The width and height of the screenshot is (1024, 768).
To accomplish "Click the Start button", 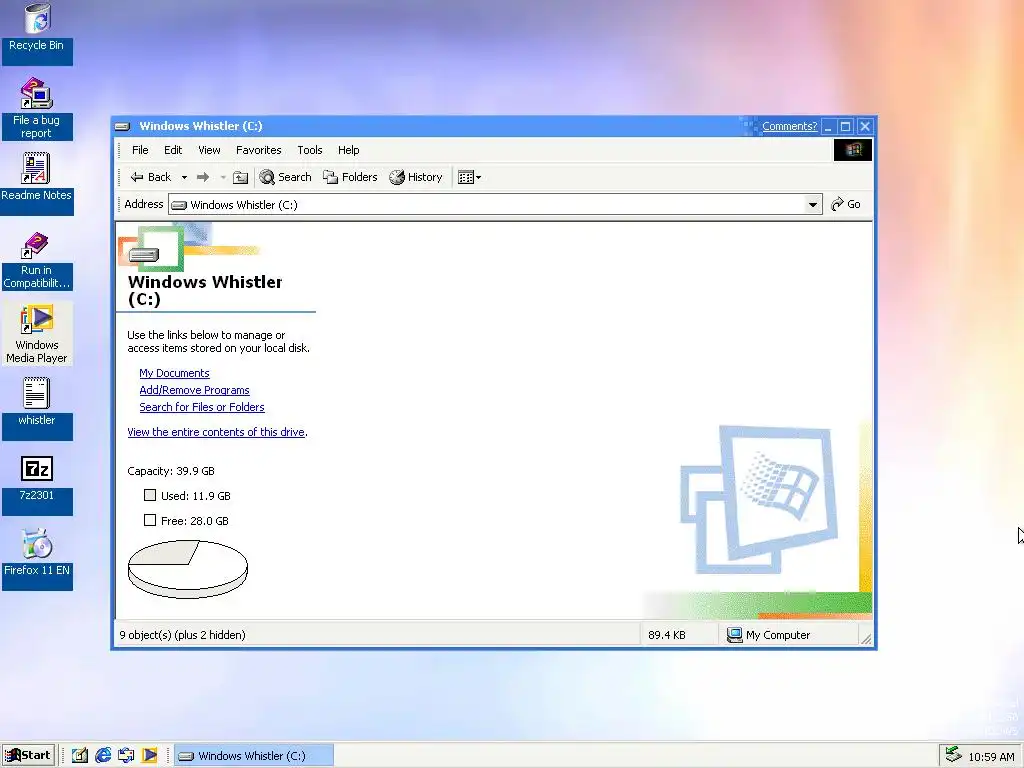I will [x=27, y=756].
